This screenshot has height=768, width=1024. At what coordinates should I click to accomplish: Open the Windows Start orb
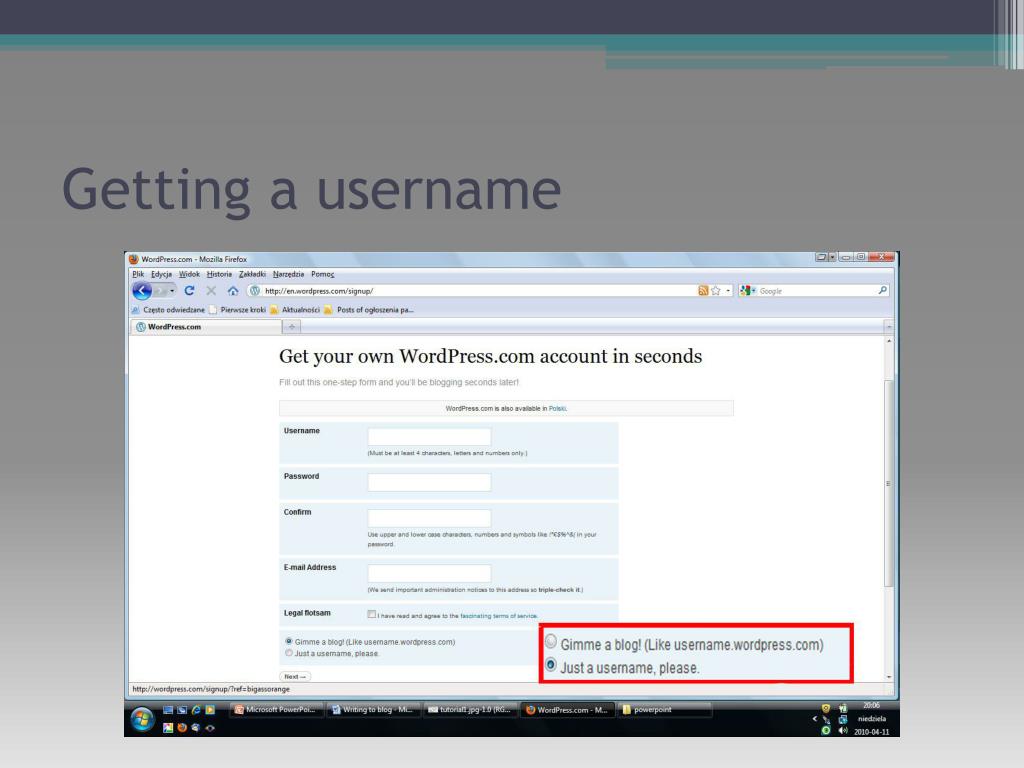pos(142,720)
